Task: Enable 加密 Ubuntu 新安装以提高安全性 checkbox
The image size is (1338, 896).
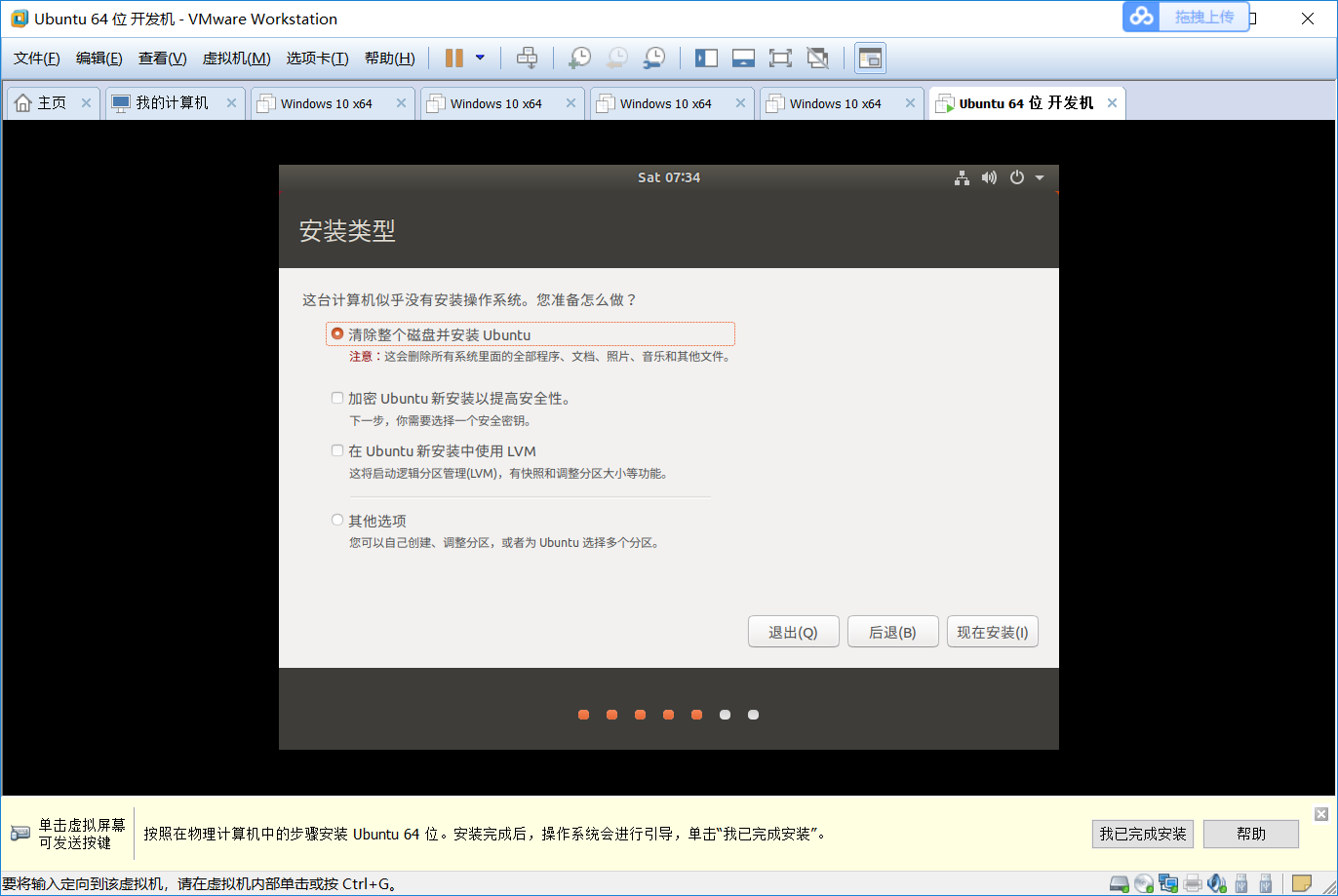Action: pyautogui.click(x=337, y=398)
